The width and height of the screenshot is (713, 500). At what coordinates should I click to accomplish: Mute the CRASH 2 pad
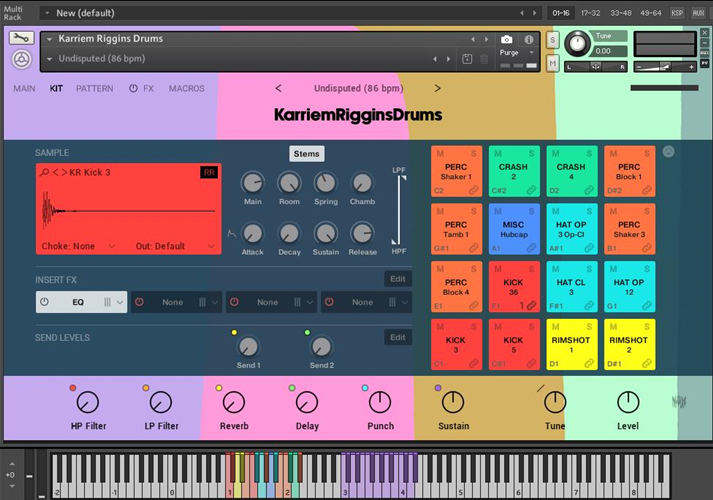[x=497, y=153]
